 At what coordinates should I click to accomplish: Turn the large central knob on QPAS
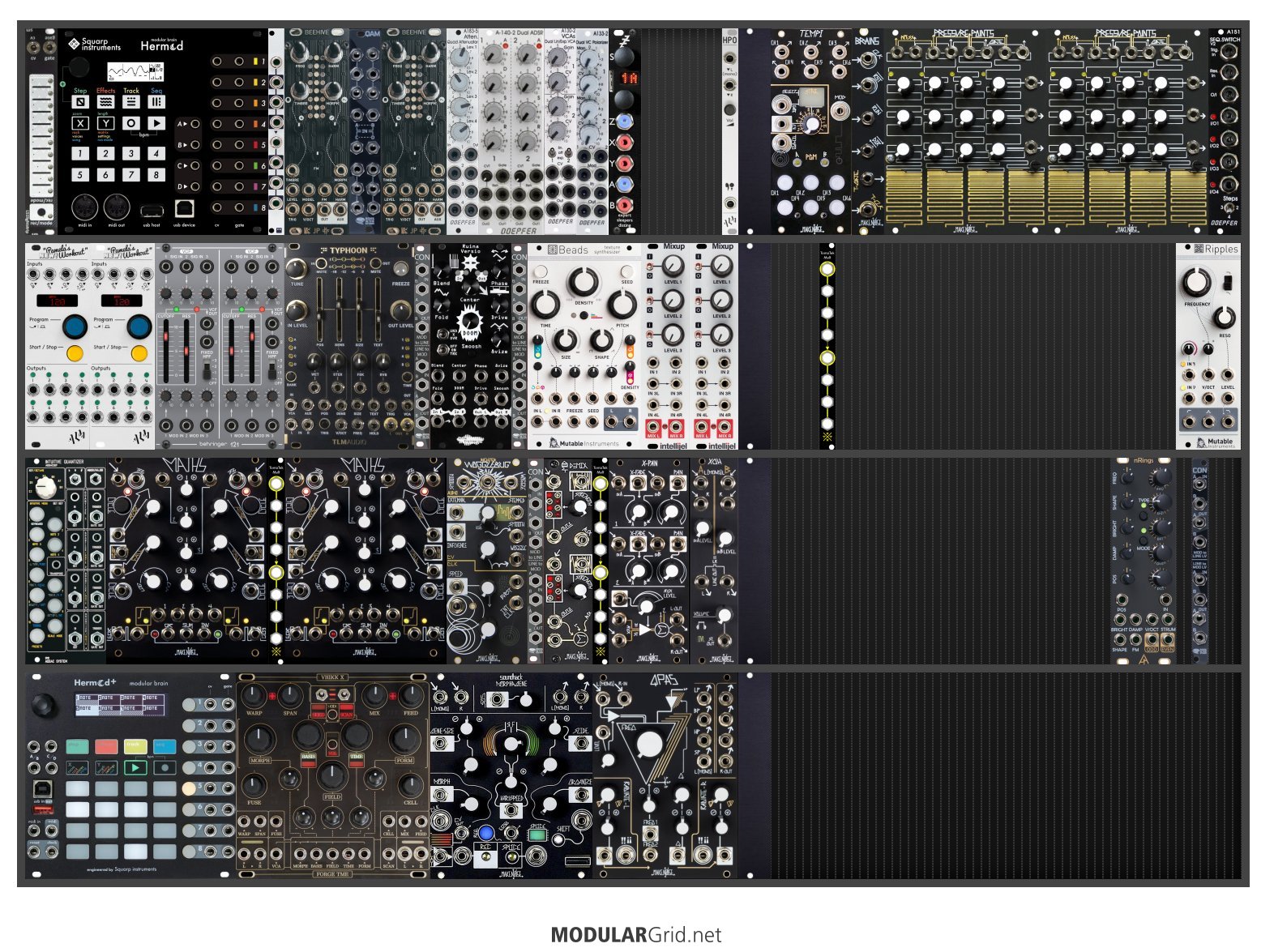(650, 743)
